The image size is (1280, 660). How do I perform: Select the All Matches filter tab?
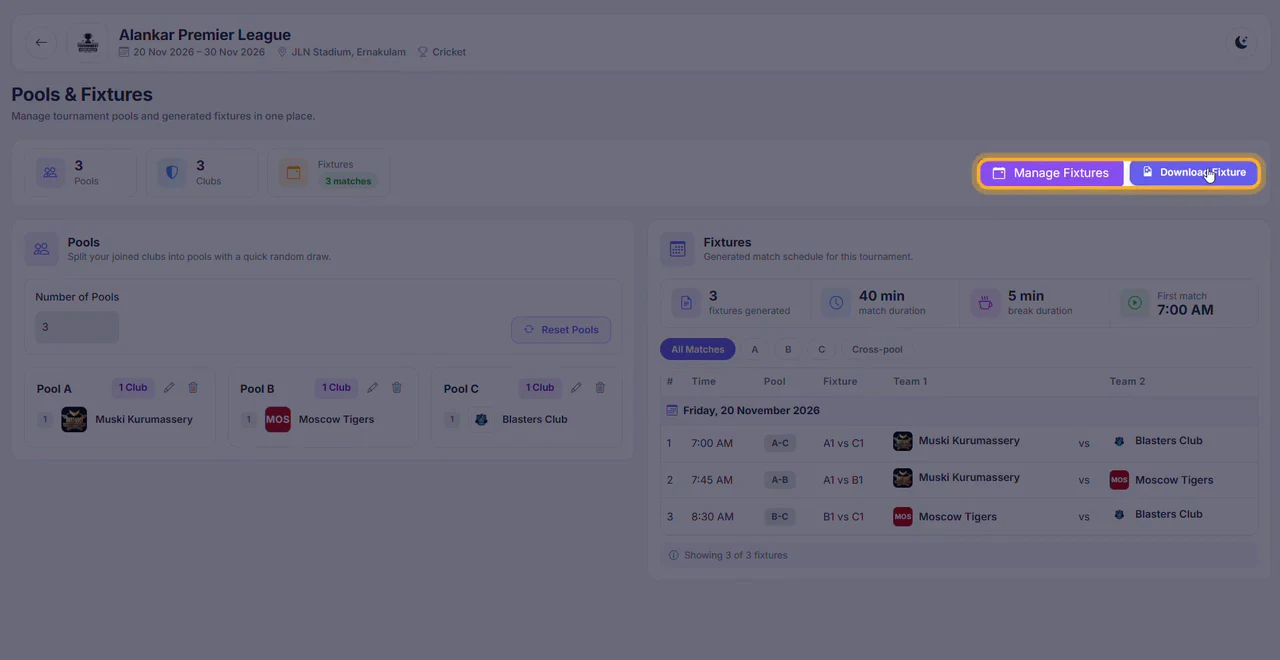(698, 350)
